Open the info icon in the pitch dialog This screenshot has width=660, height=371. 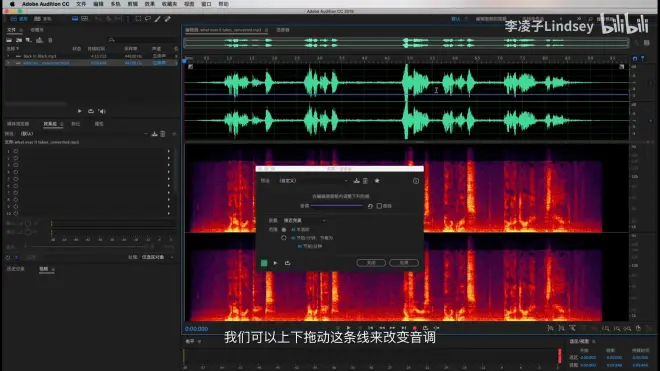(x=416, y=181)
